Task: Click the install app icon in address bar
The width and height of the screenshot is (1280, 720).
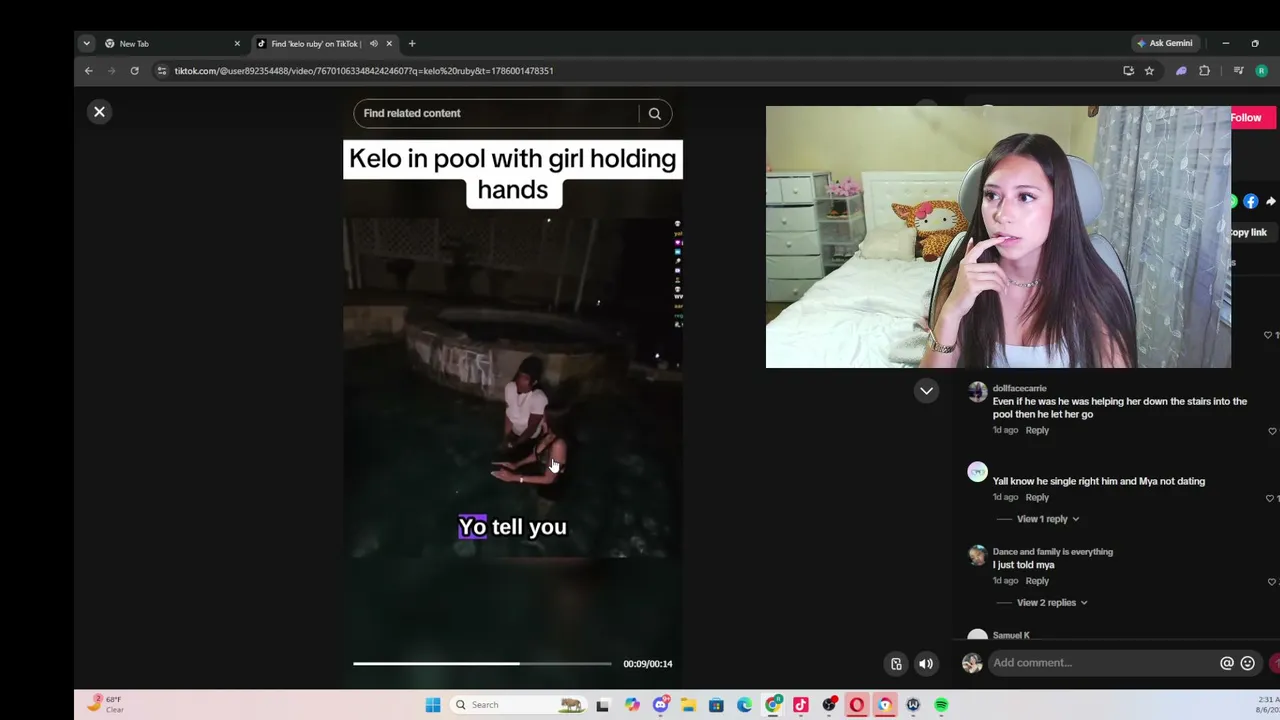Action: tap(1129, 71)
